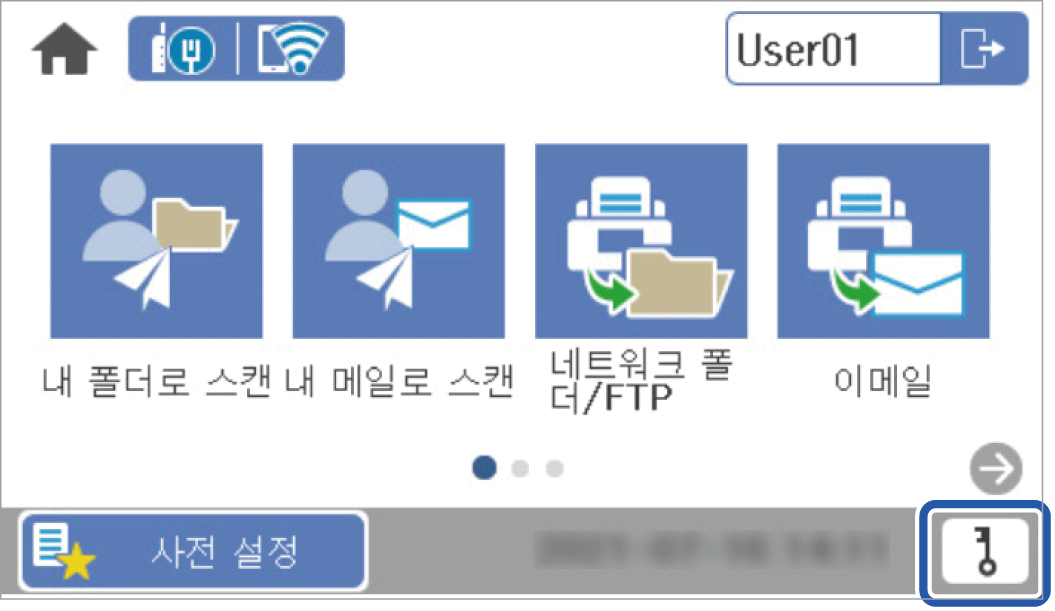Click the 내 메일로 스캔 label
Image resolution: width=1055 pixels, height=611 pixels.
399,381
